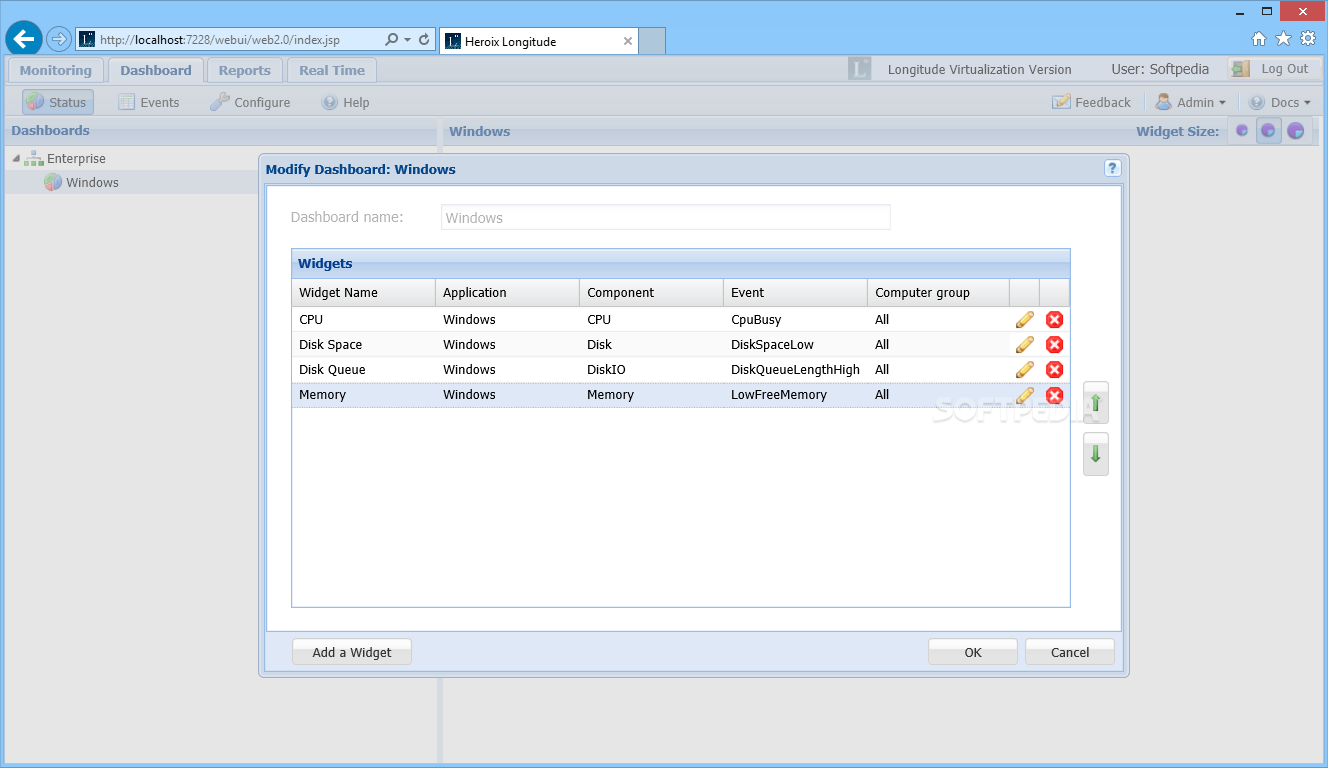Move selected widget up with green arrow
1328x768 pixels.
click(x=1096, y=403)
